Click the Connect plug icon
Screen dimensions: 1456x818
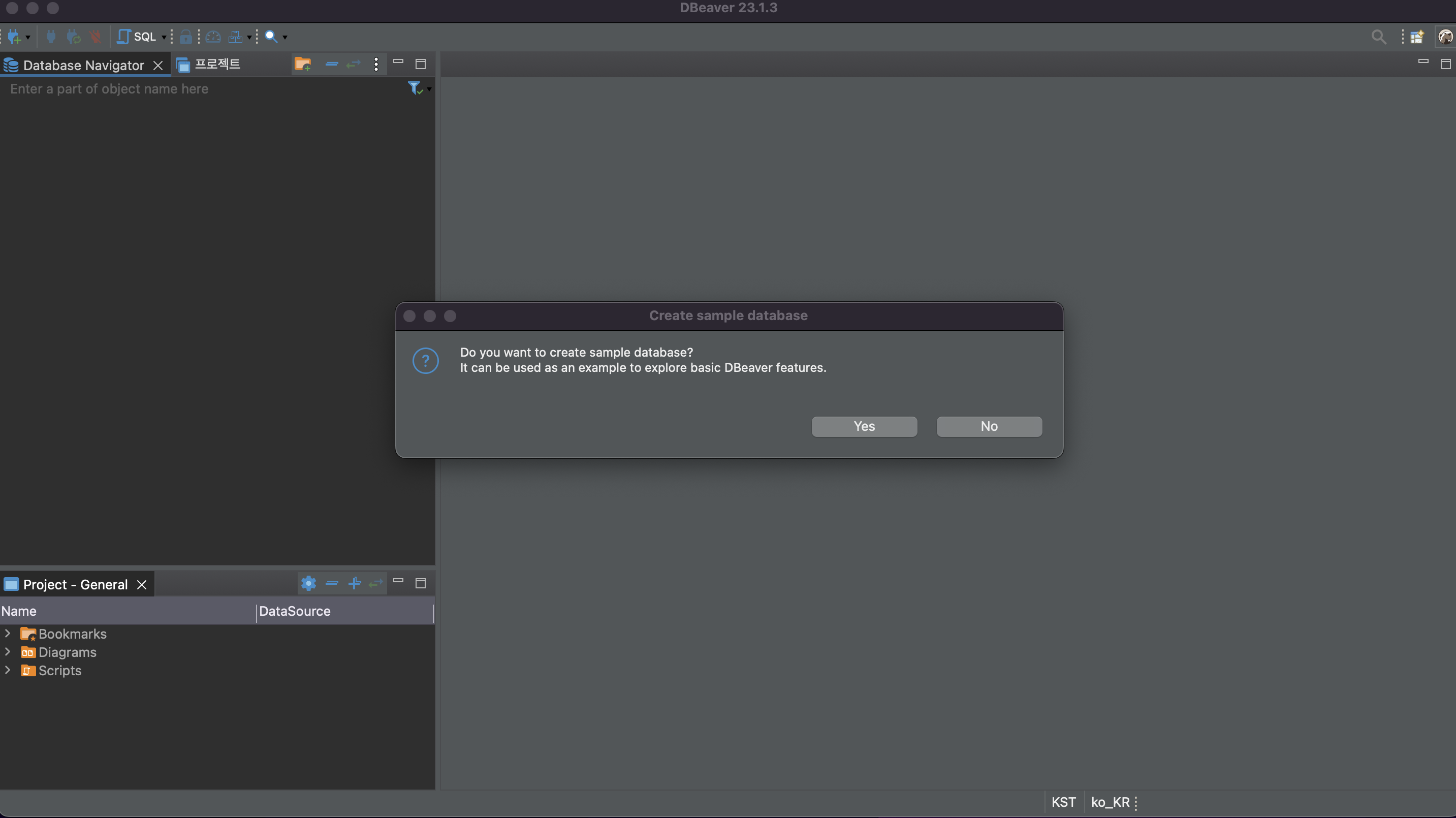pos(50,37)
